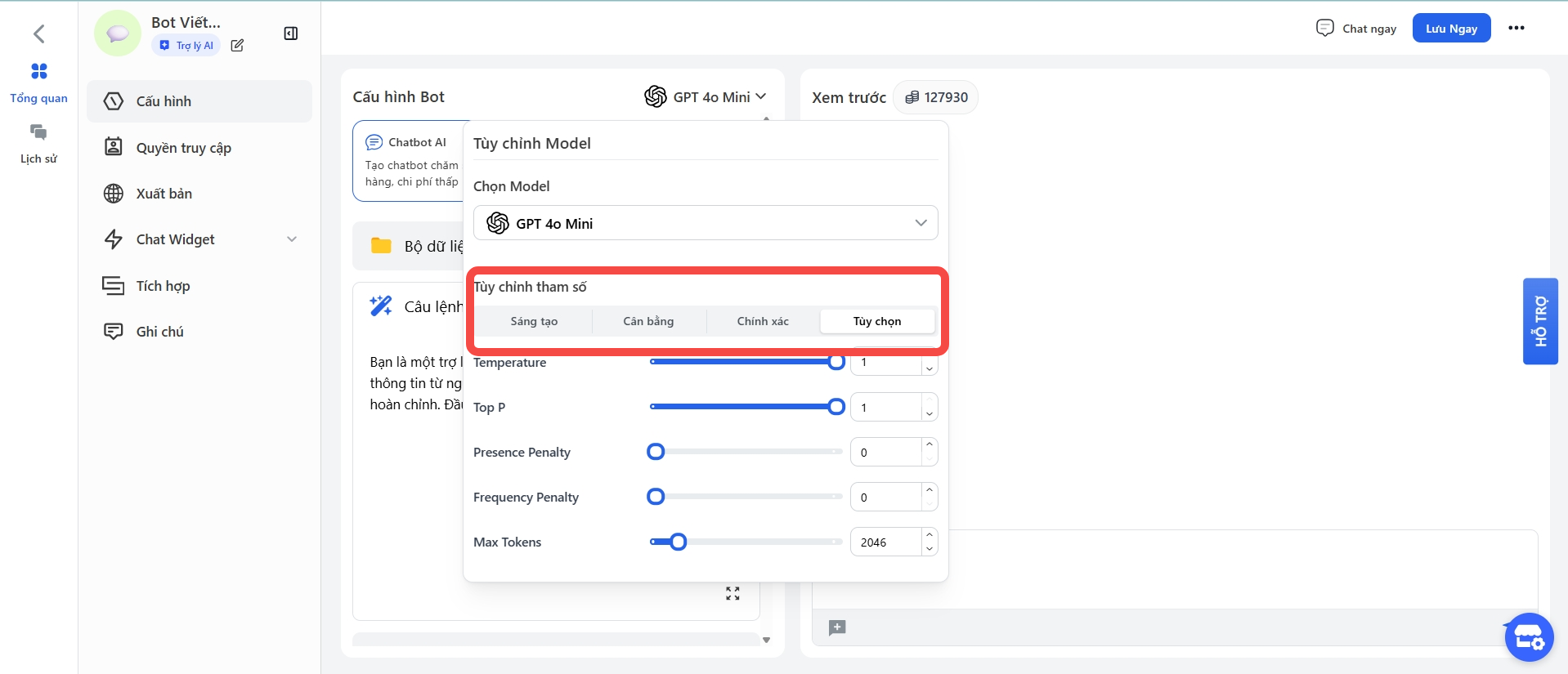Collapse the sidebar panel icon
The height and width of the screenshot is (674, 1568).
[x=290, y=33]
